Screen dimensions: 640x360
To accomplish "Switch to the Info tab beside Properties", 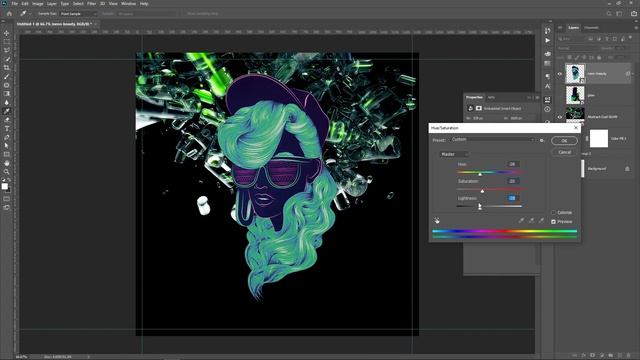I will click(491, 97).
